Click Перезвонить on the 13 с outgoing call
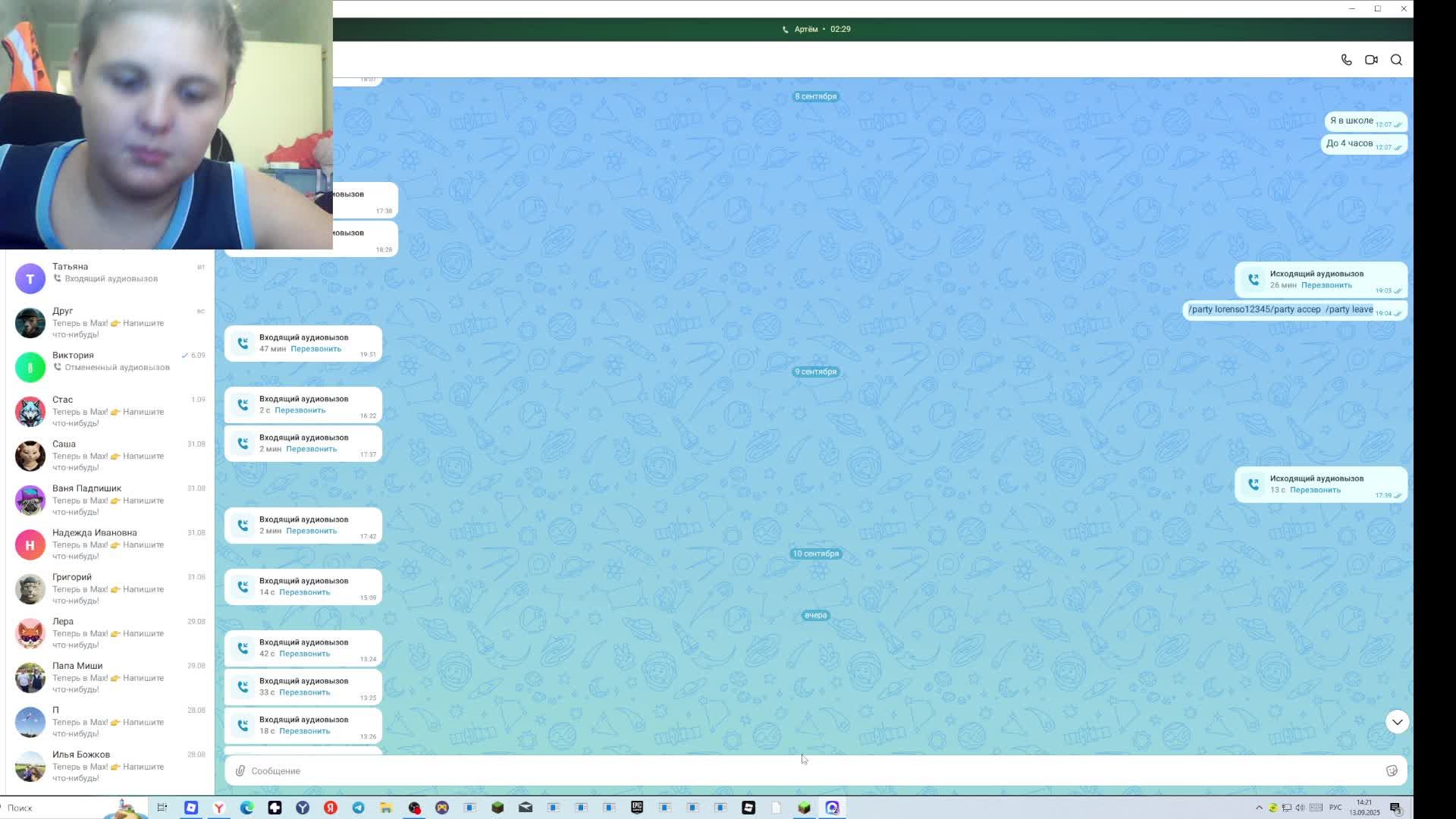 click(1315, 490)
